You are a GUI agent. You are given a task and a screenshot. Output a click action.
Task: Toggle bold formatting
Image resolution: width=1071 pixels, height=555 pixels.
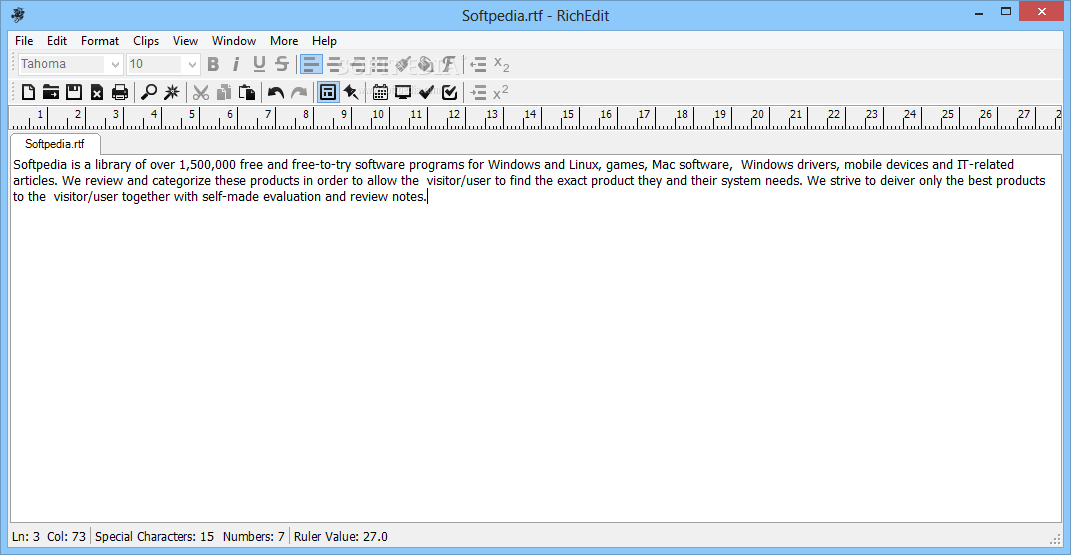213,64
